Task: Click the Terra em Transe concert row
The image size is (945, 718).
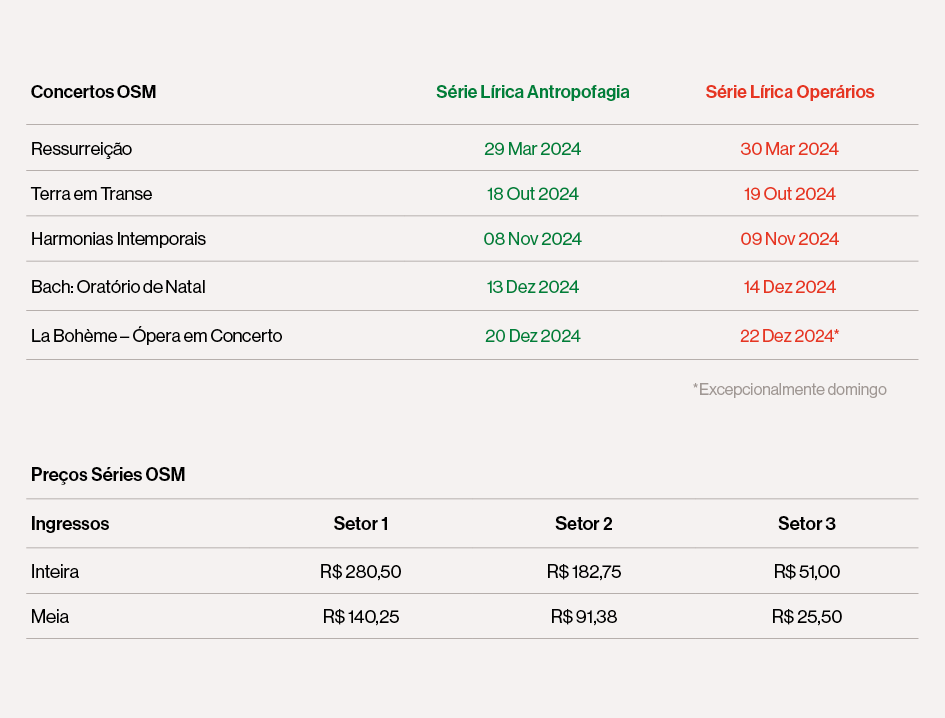Action: 472,194
